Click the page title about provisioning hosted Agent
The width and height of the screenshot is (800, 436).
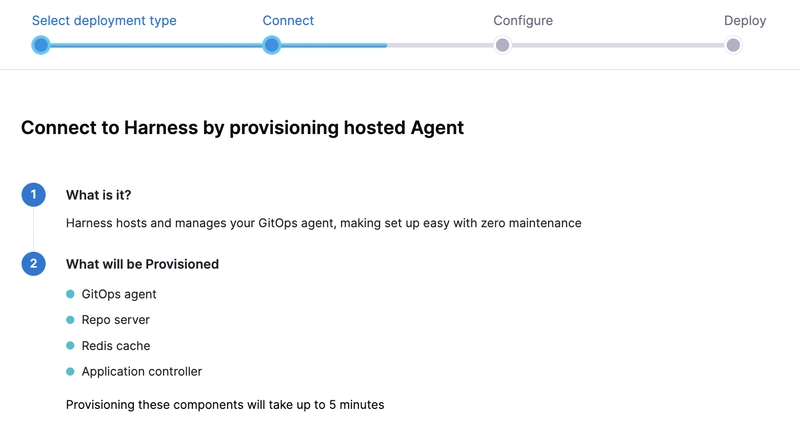(x=242, y=127)
